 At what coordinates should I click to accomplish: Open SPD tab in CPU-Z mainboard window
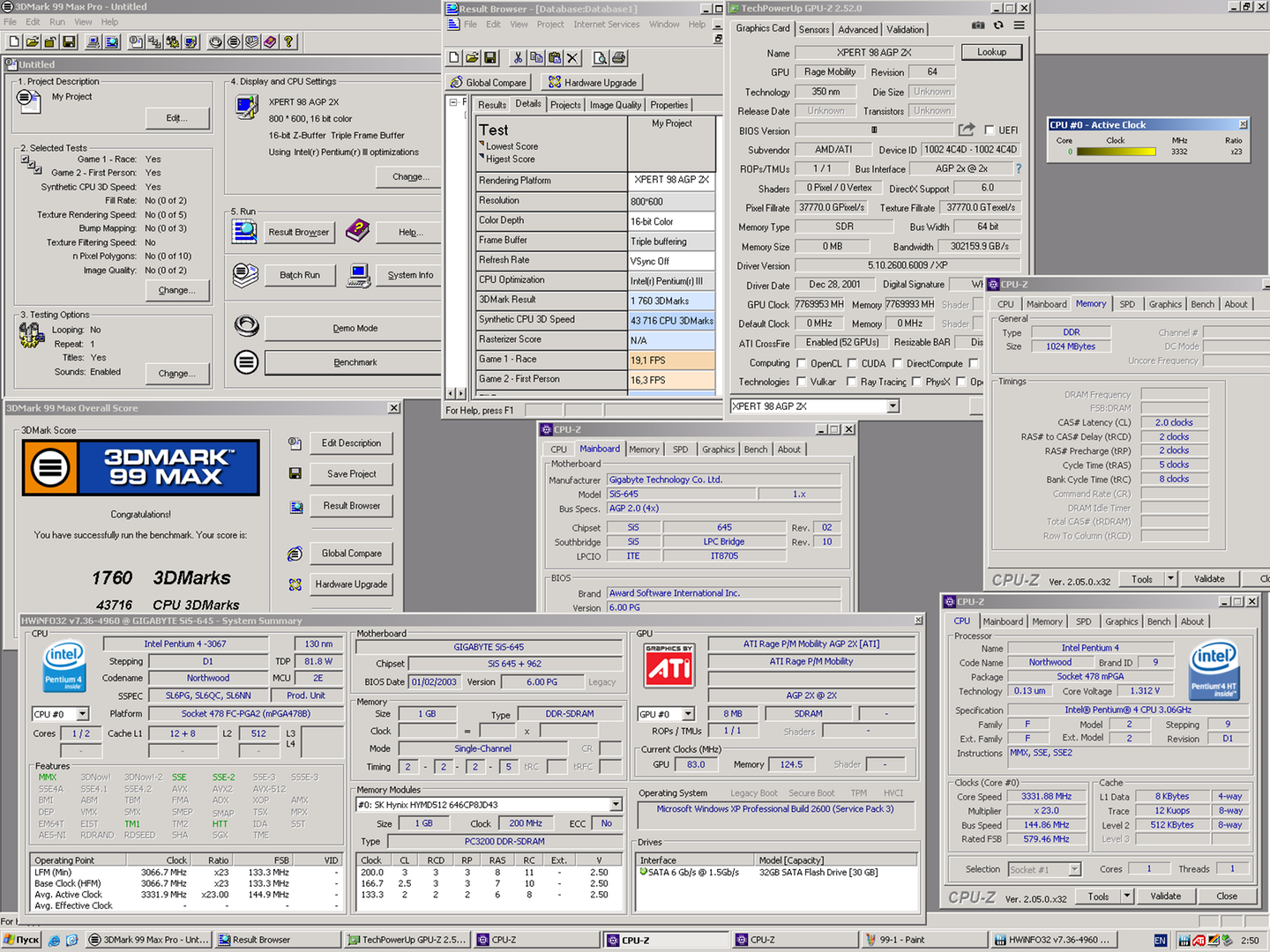(x=680, y=450)
